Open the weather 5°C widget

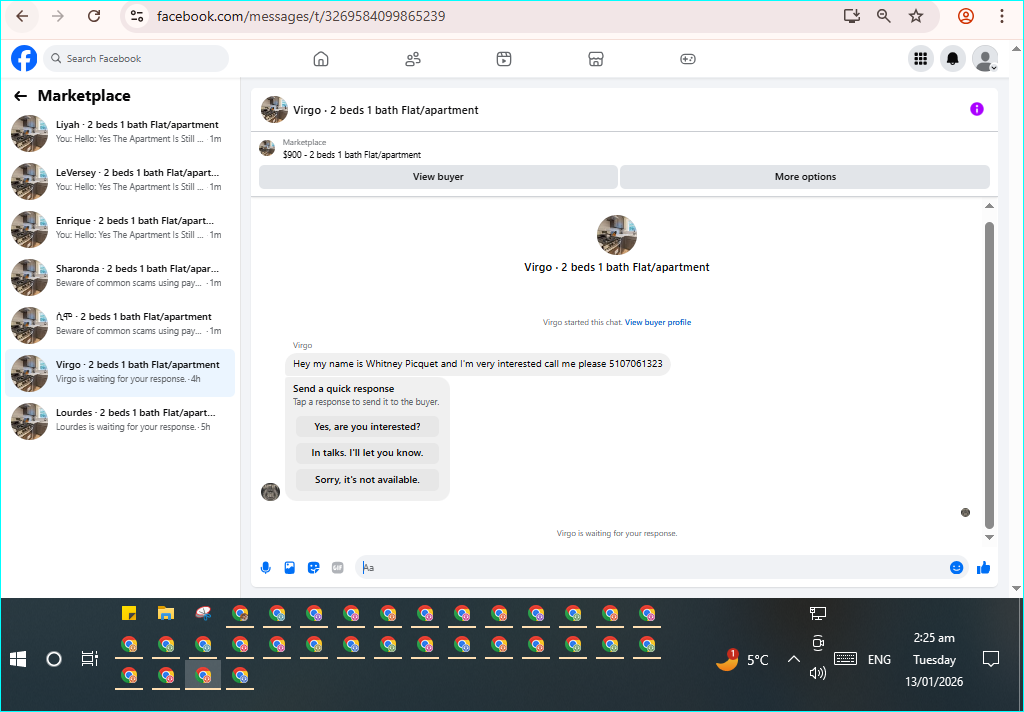(743, 660)
